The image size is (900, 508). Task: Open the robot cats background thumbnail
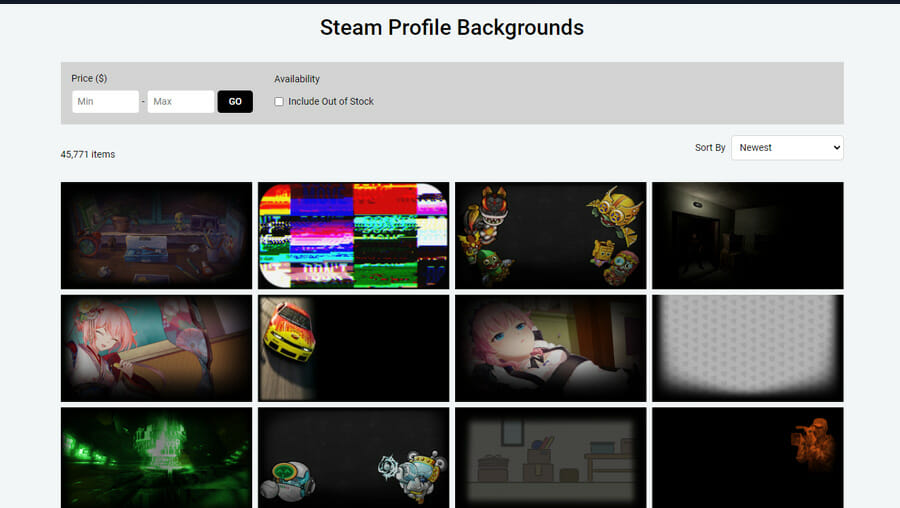(x=550, y=235)
